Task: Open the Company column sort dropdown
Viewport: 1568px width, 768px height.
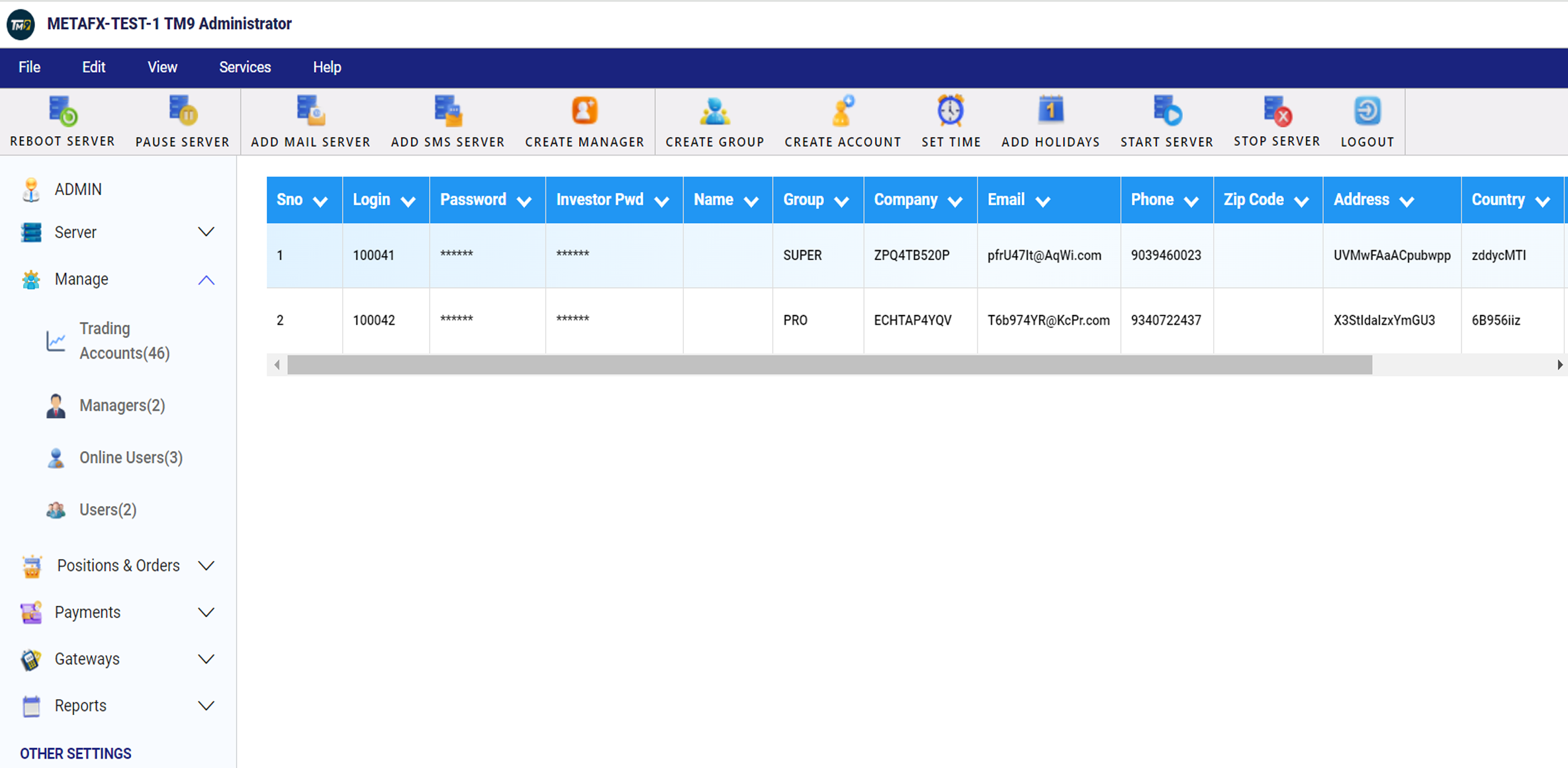Action: (x=955, y=200)
